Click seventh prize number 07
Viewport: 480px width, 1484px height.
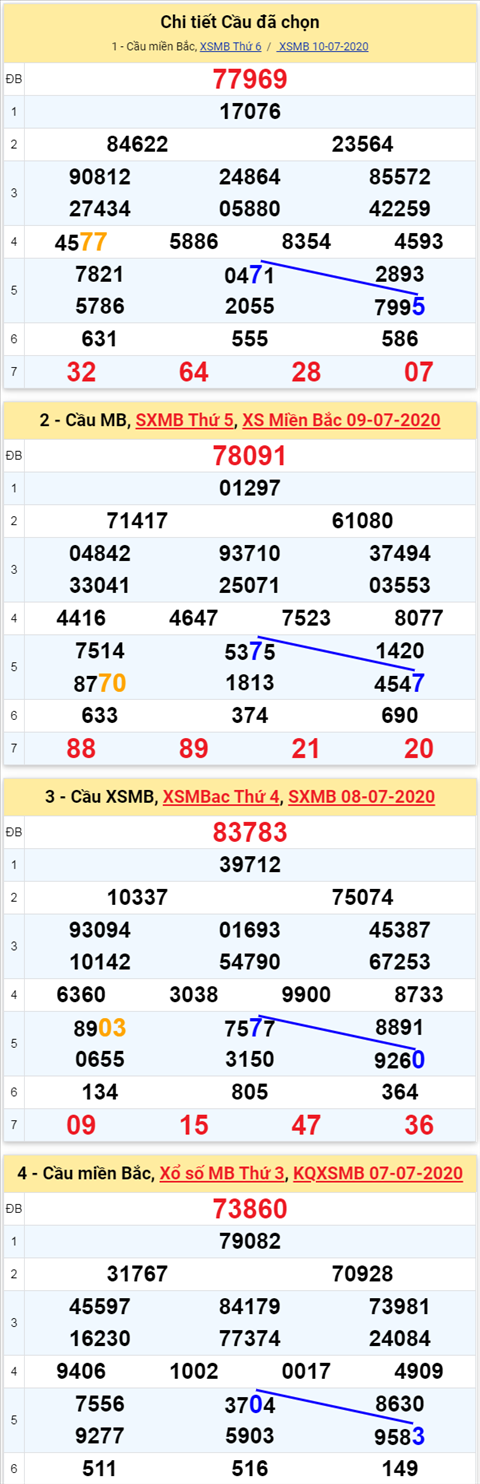(x=419, y=372)
